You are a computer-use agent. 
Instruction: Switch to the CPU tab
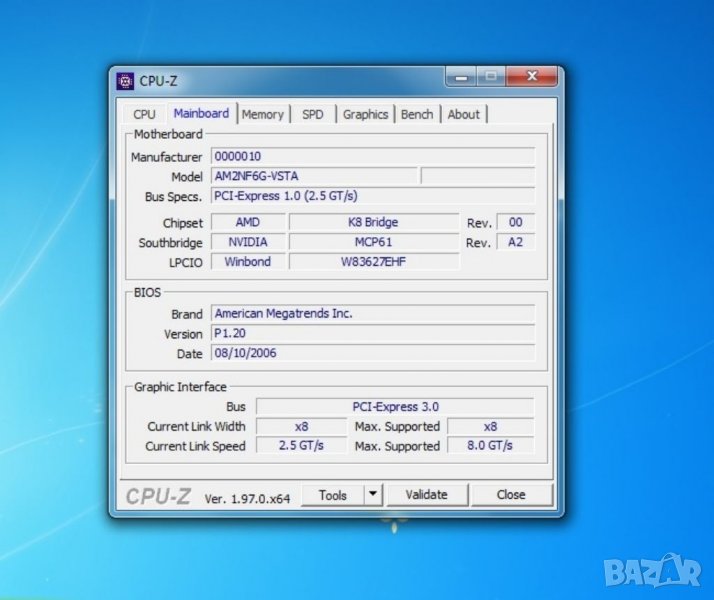pos(144,114)
